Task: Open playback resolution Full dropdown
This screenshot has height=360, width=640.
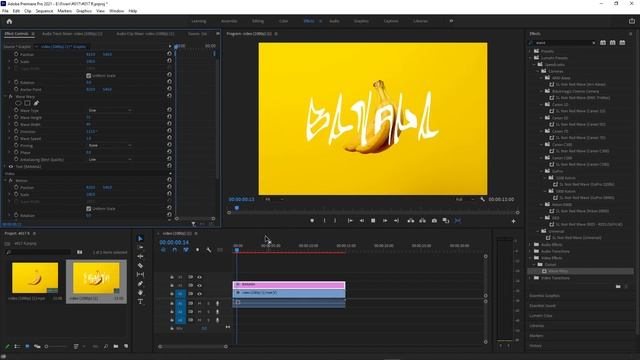Action: [464, 199]
